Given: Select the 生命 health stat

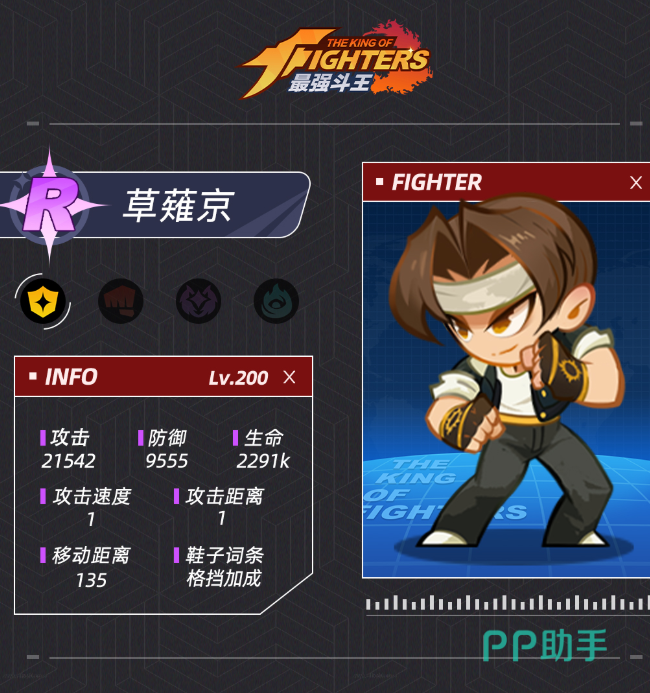Looking at the screenshot, I should pyautogui.click(x=262, y=449).
